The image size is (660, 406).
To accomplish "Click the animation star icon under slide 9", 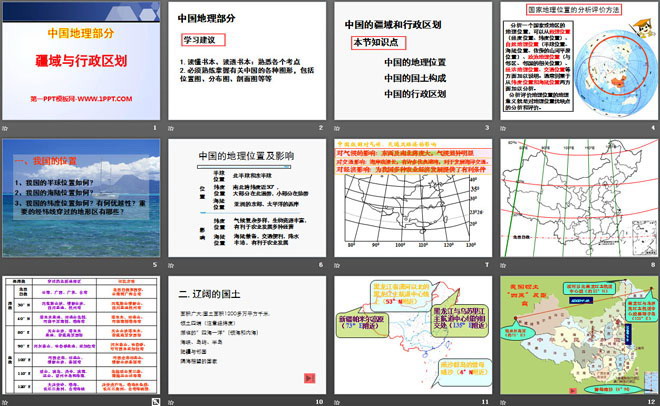I will [x=5, y=402].
